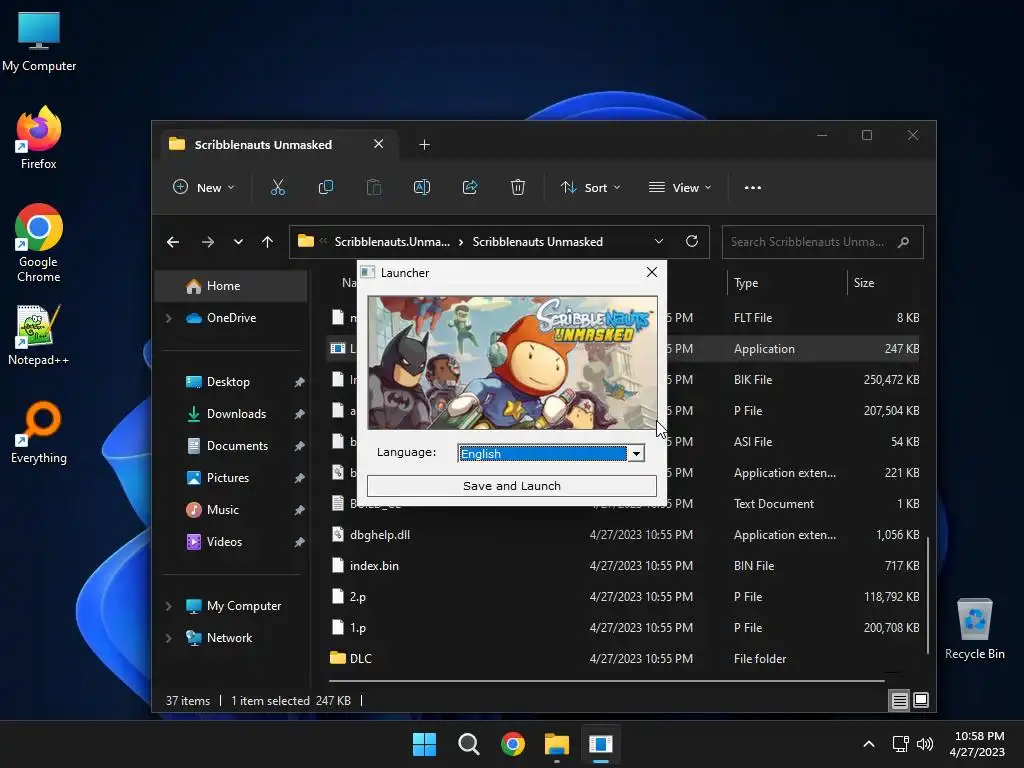This screenshot has width=1024, height=768.
Task: Click the Type column header
Action: pyautogui.click(x=746, y=283)
